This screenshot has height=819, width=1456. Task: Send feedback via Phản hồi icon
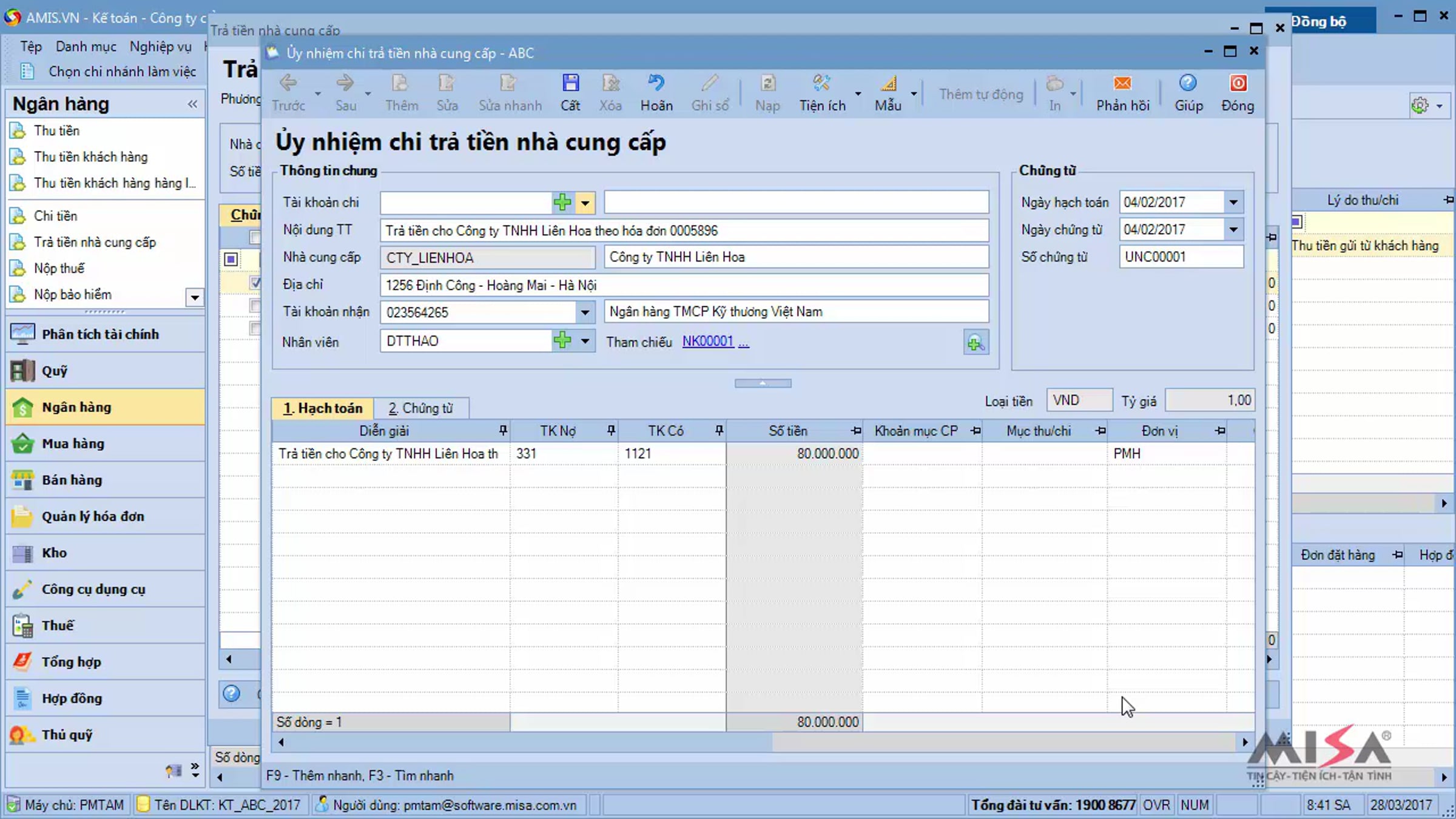pos(1122,83)
